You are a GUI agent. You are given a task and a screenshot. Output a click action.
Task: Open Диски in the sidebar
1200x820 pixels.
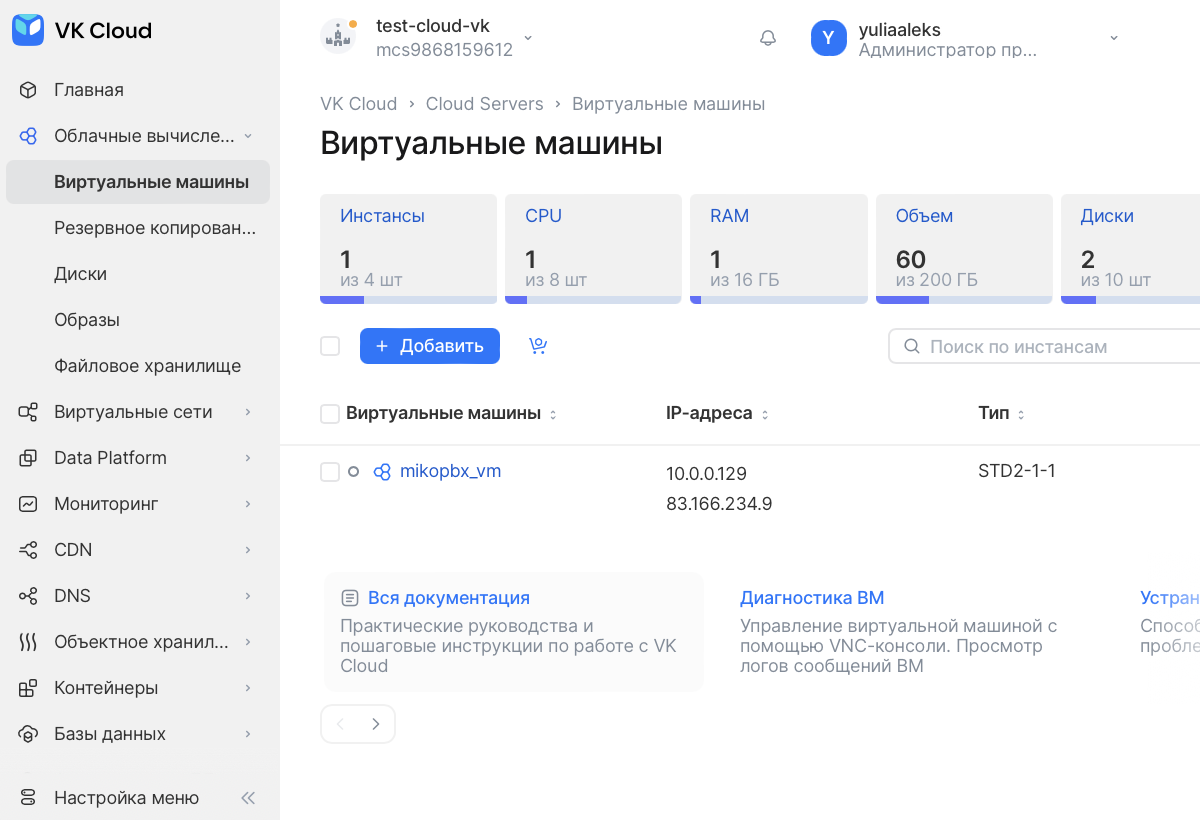(81, 274)
